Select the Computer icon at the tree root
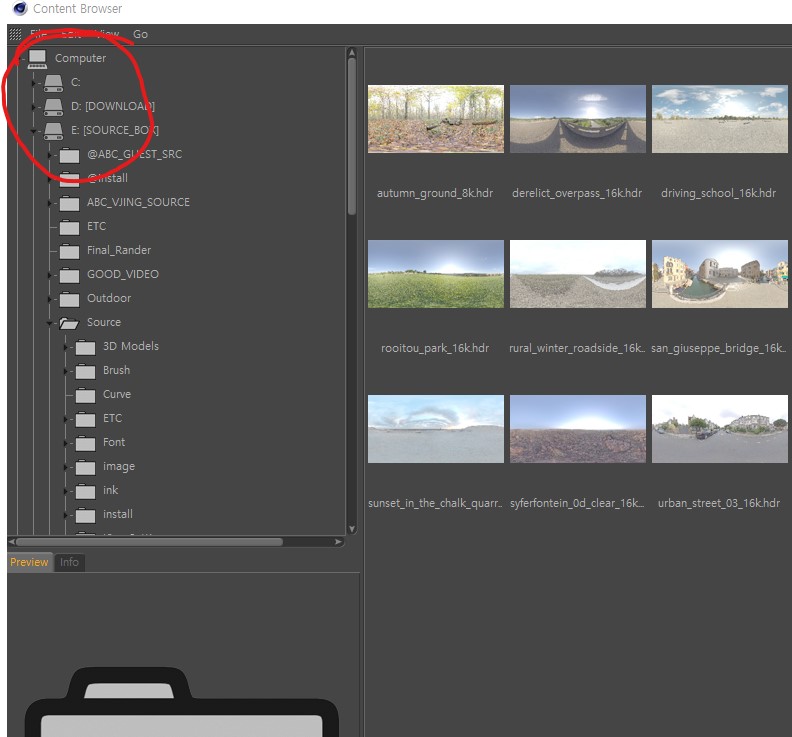Image resolution: width=792 pixels, height=737 pixels. (x=37, y=59)
